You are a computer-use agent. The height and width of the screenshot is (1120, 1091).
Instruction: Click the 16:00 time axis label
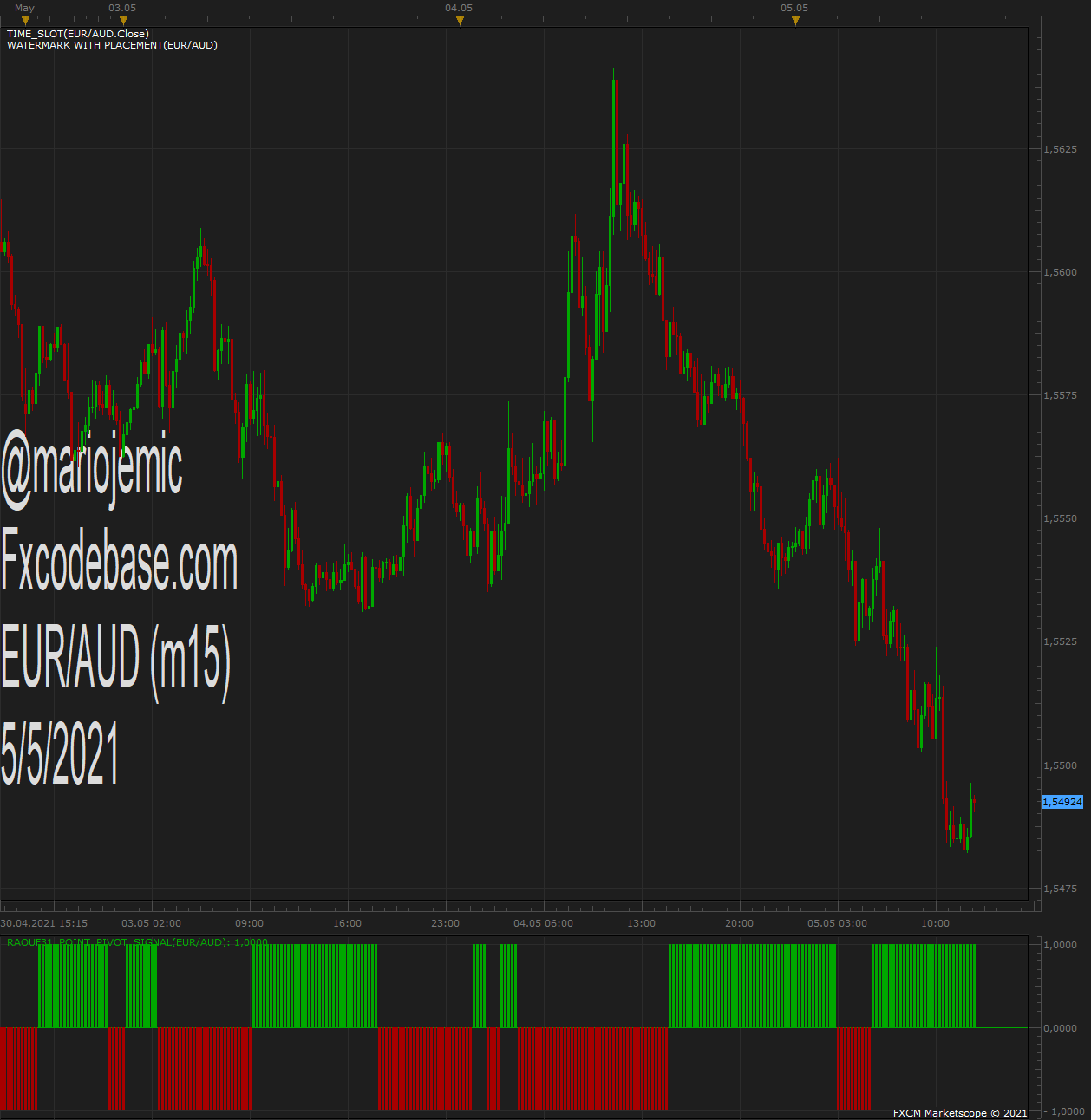pos(348,923)
